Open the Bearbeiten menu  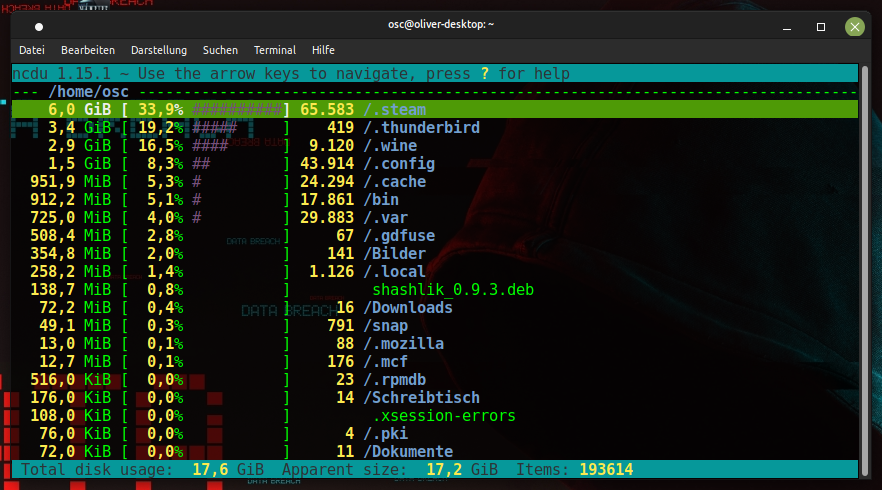pyautogui.click(x=88, y=50)
